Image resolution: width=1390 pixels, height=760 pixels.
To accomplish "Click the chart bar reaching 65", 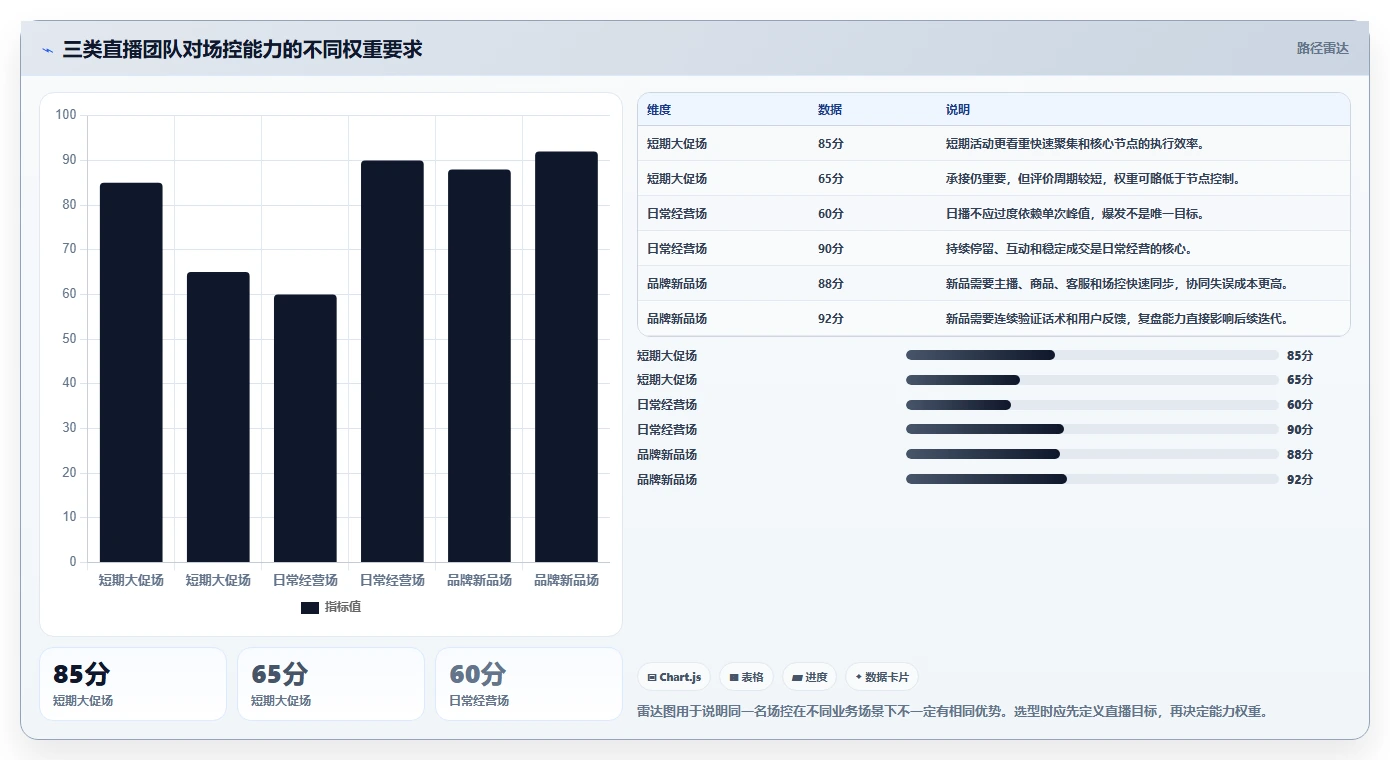I will coord(218,417).
